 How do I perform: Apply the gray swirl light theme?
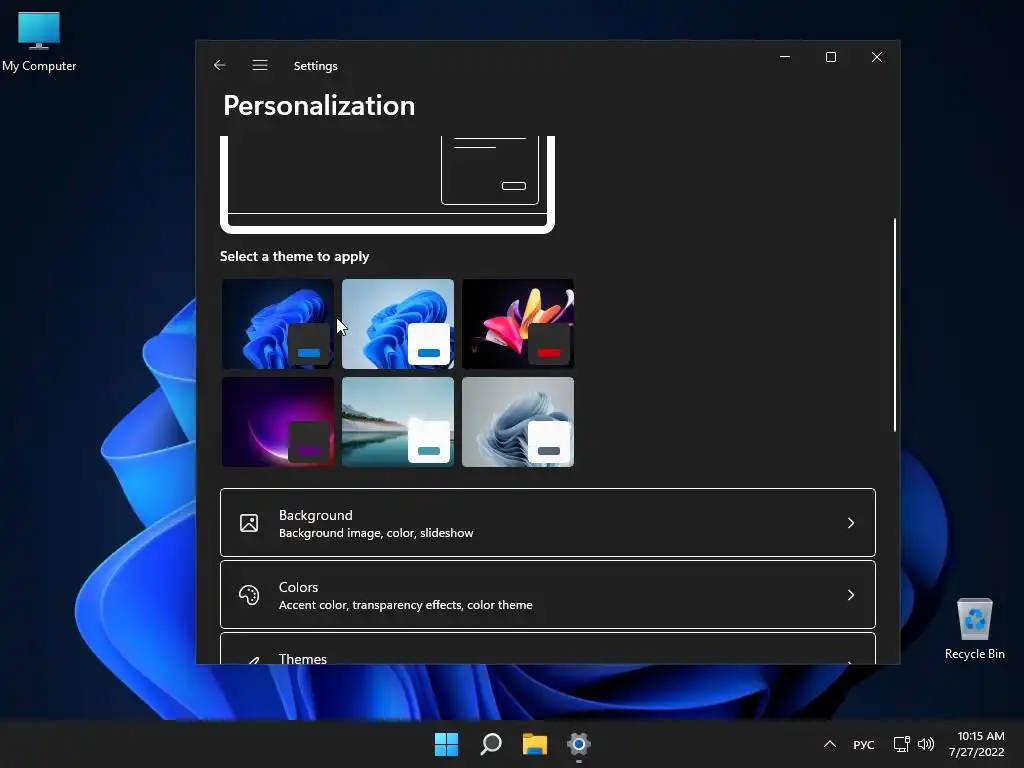[x=518, y=422]
